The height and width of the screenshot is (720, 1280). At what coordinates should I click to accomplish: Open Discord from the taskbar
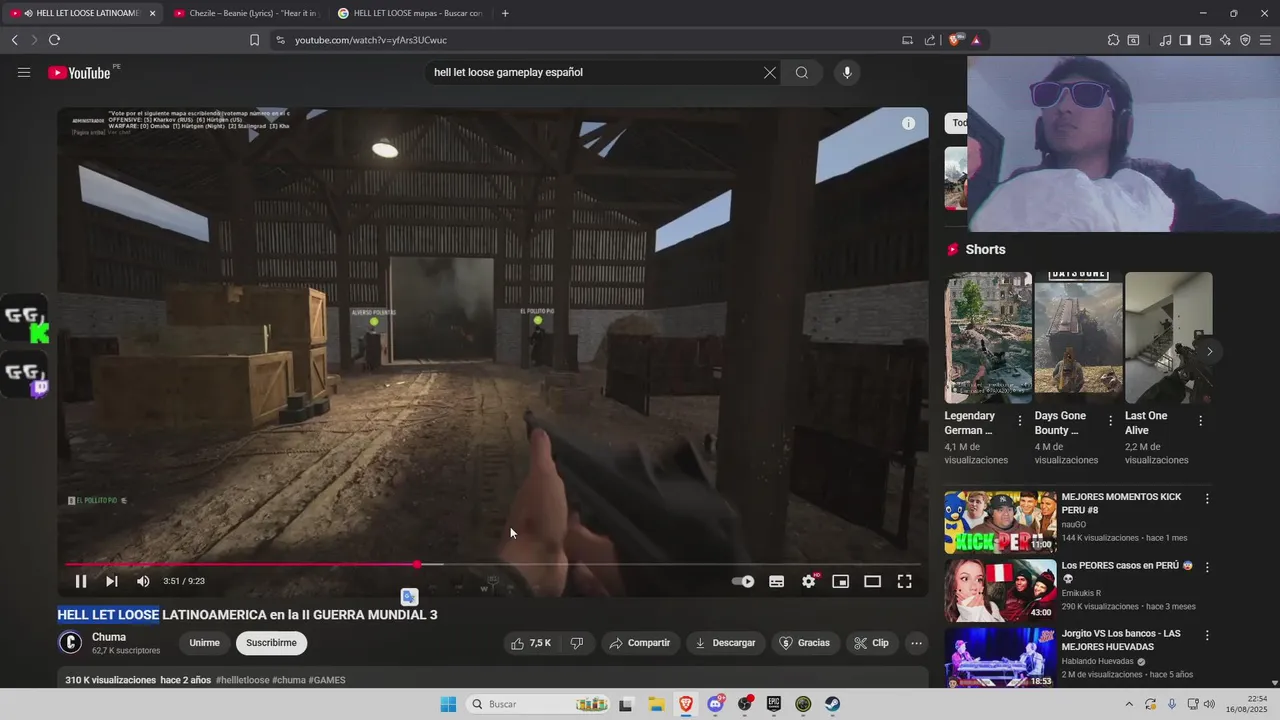tap(716, 704)
